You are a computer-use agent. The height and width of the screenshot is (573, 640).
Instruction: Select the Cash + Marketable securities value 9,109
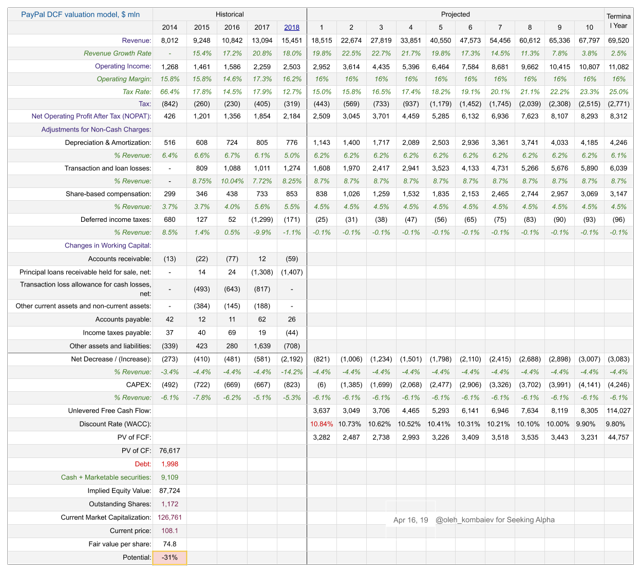tap(169, 478)
